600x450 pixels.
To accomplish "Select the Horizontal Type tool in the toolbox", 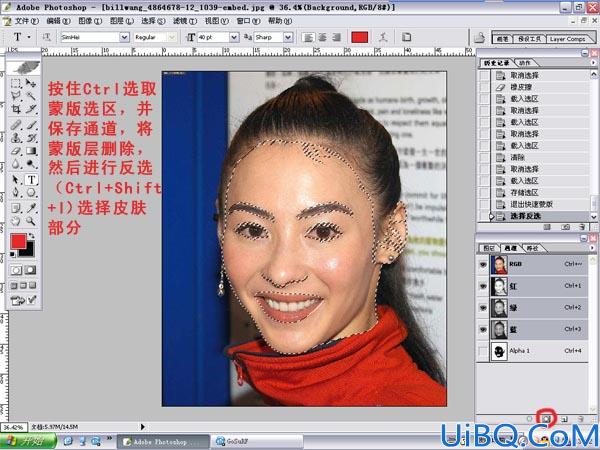I will (31, 179).
